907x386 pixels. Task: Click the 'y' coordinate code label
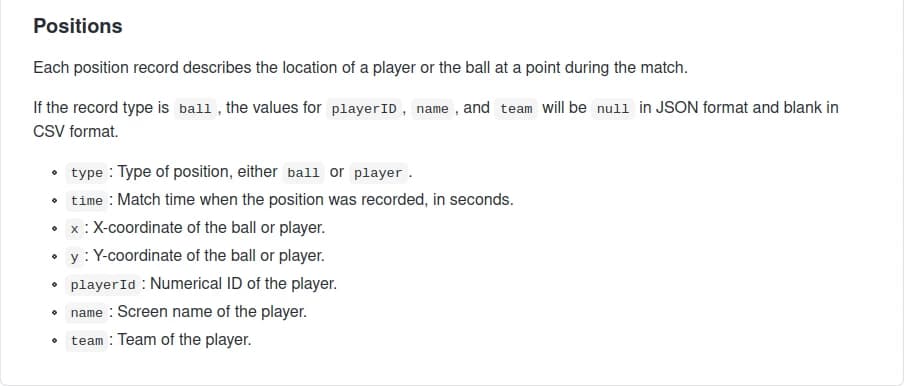coord(74,256)
